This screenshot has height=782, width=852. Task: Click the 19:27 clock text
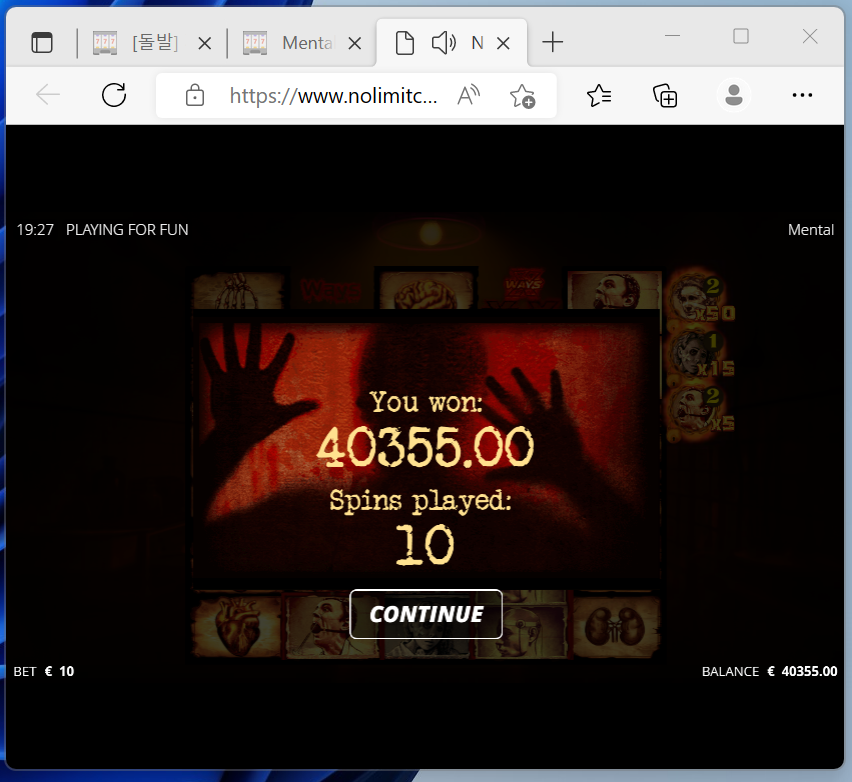[x=35, y=230]
